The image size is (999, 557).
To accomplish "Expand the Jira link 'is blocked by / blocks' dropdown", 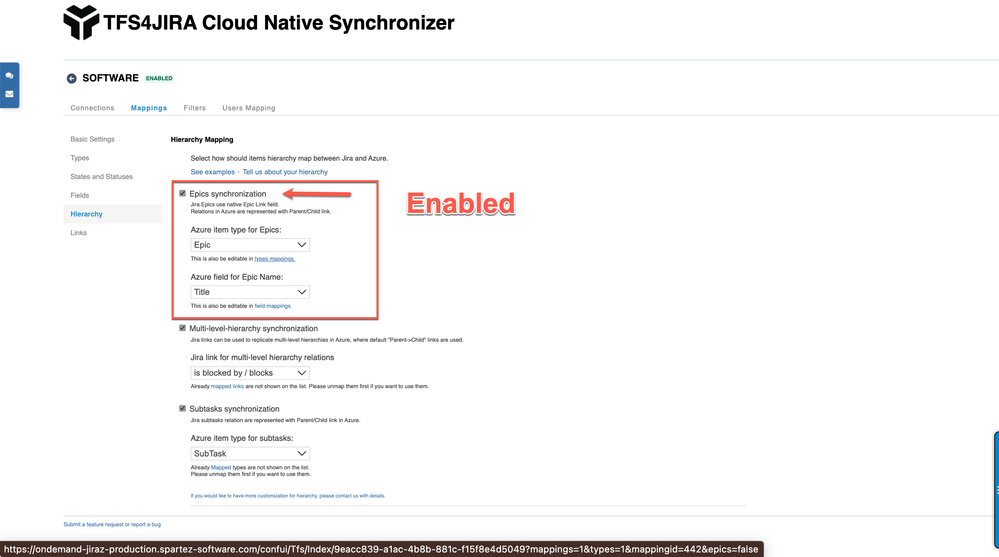I will coord(250,373).
